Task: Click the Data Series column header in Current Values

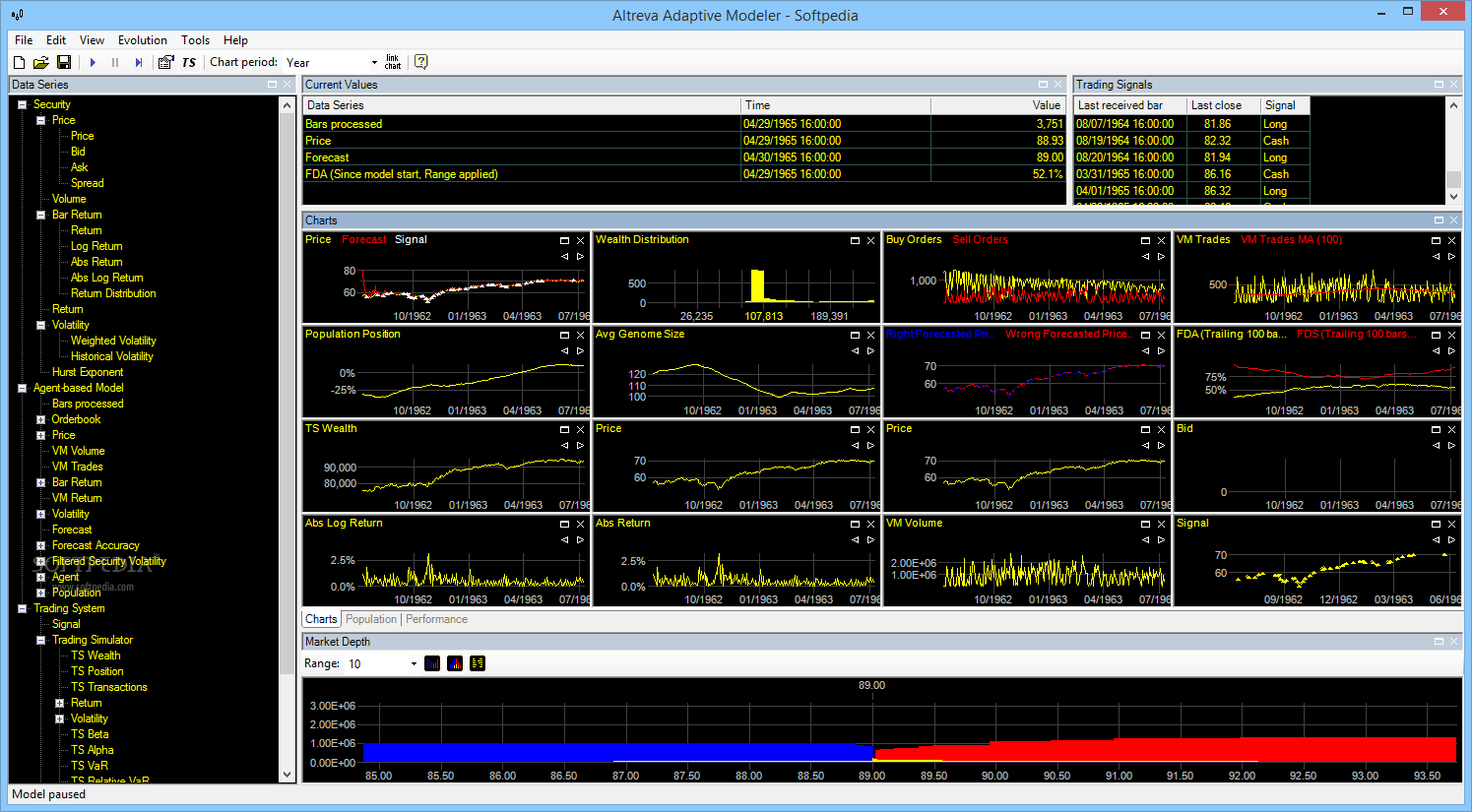Action: [522, 105]
